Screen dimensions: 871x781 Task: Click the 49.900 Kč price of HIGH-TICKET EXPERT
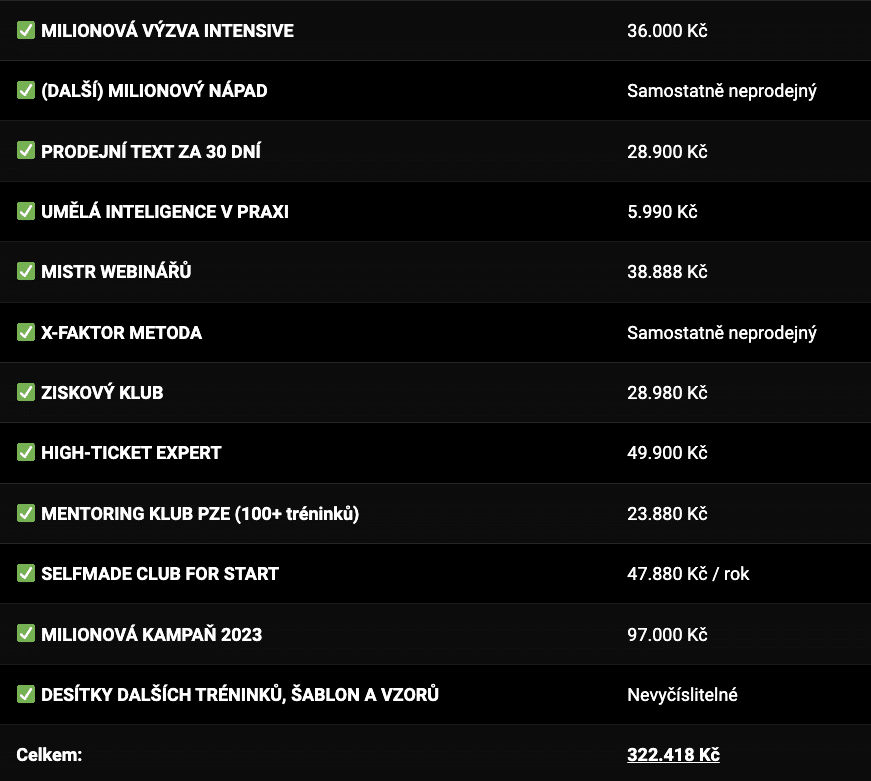coord(667,453)
